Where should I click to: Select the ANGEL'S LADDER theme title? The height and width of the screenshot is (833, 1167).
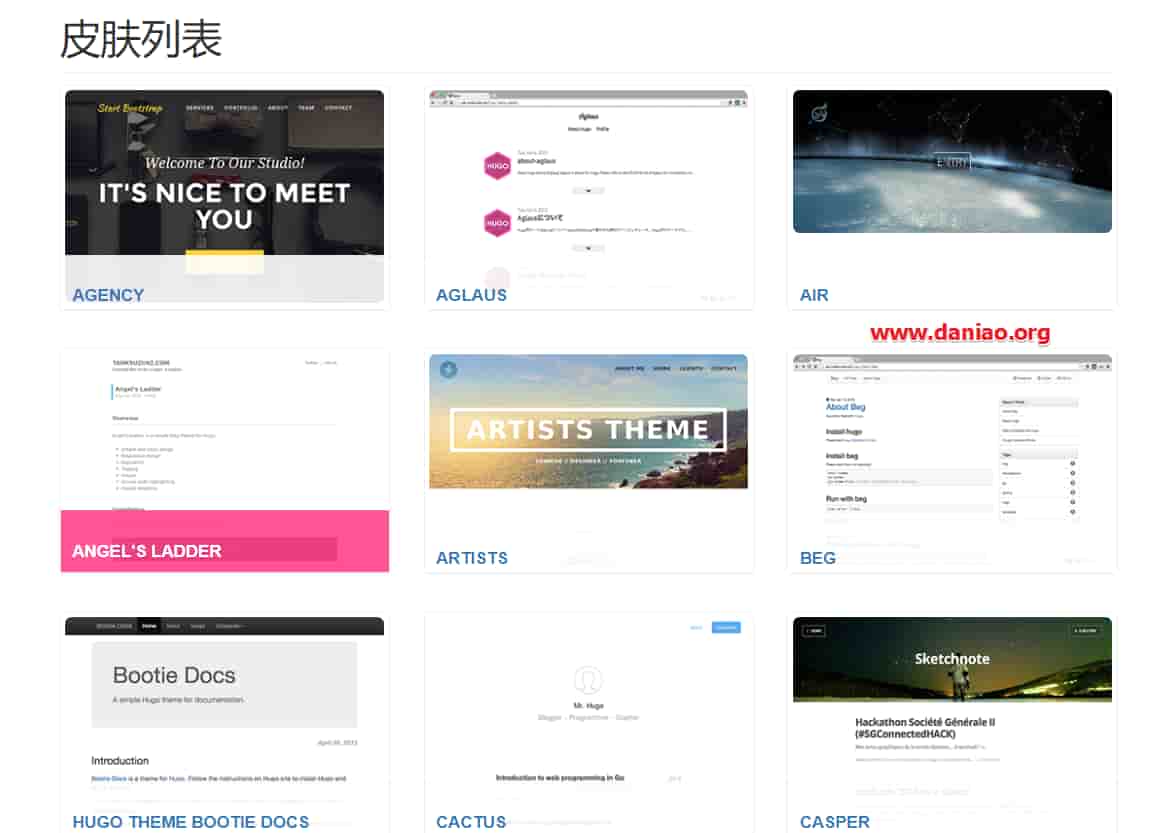click(x=147, y=552)
